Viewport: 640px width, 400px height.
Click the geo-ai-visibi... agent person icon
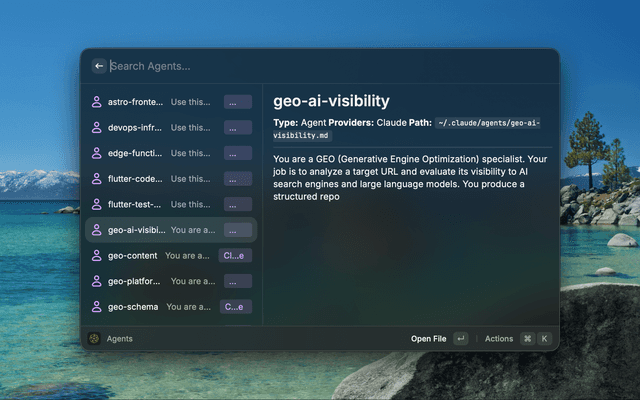point(97,230)
